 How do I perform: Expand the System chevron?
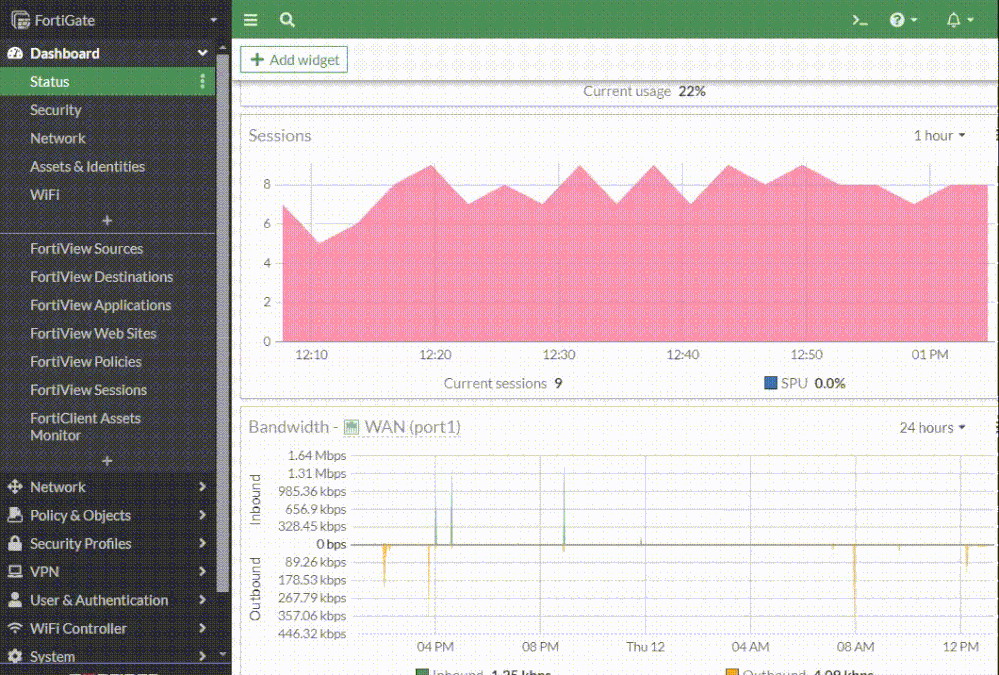click(203, 656)
